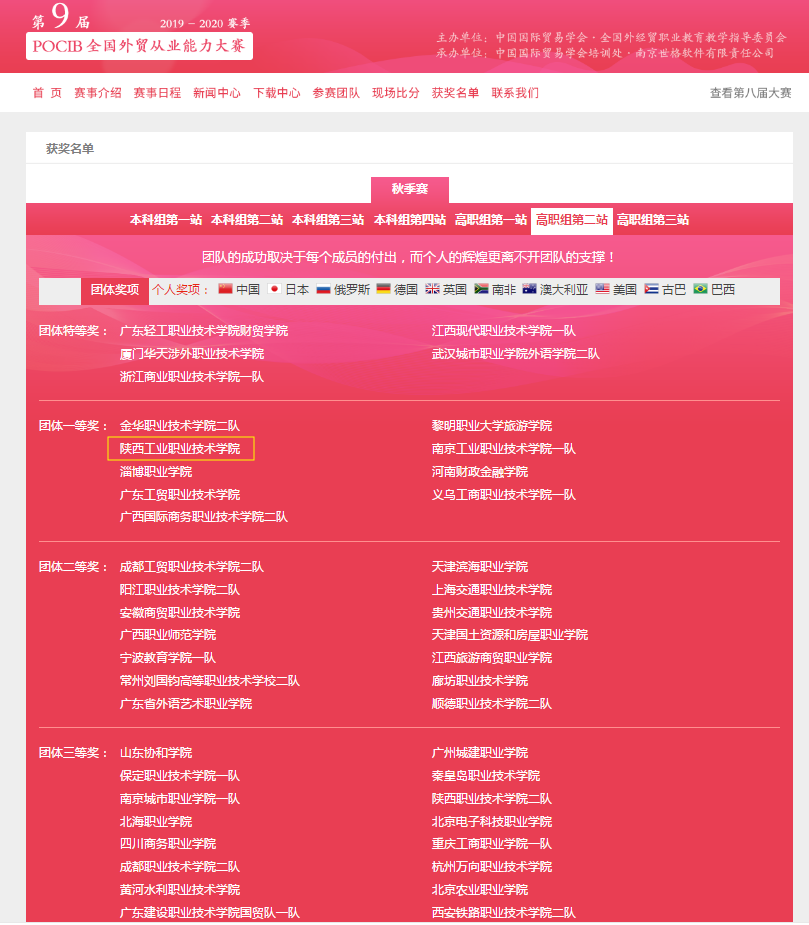Switch to the 高职组第三站 tab
The height and width of the screenshot is (925, 809).
653,220
